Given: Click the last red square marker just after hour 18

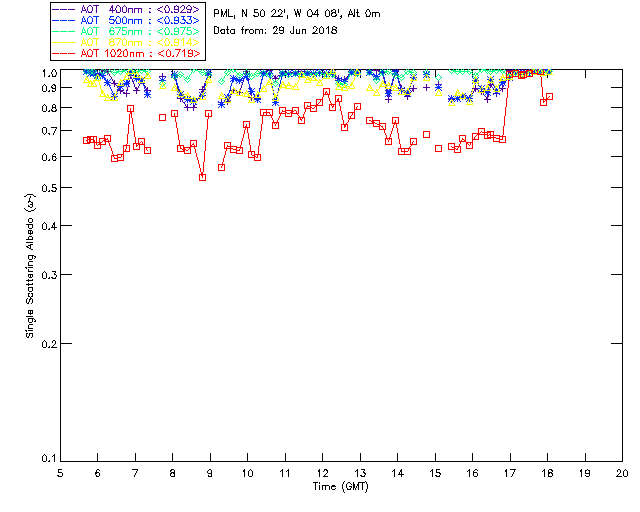Looking at the screenshot, I should tap(549, 97).
